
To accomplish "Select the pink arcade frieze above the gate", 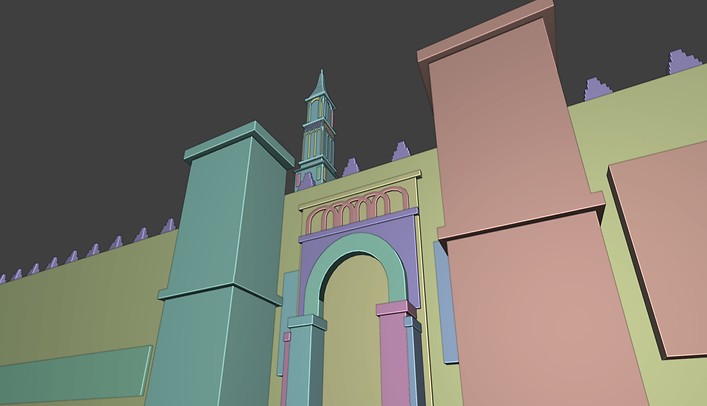I will coord(358,208).
